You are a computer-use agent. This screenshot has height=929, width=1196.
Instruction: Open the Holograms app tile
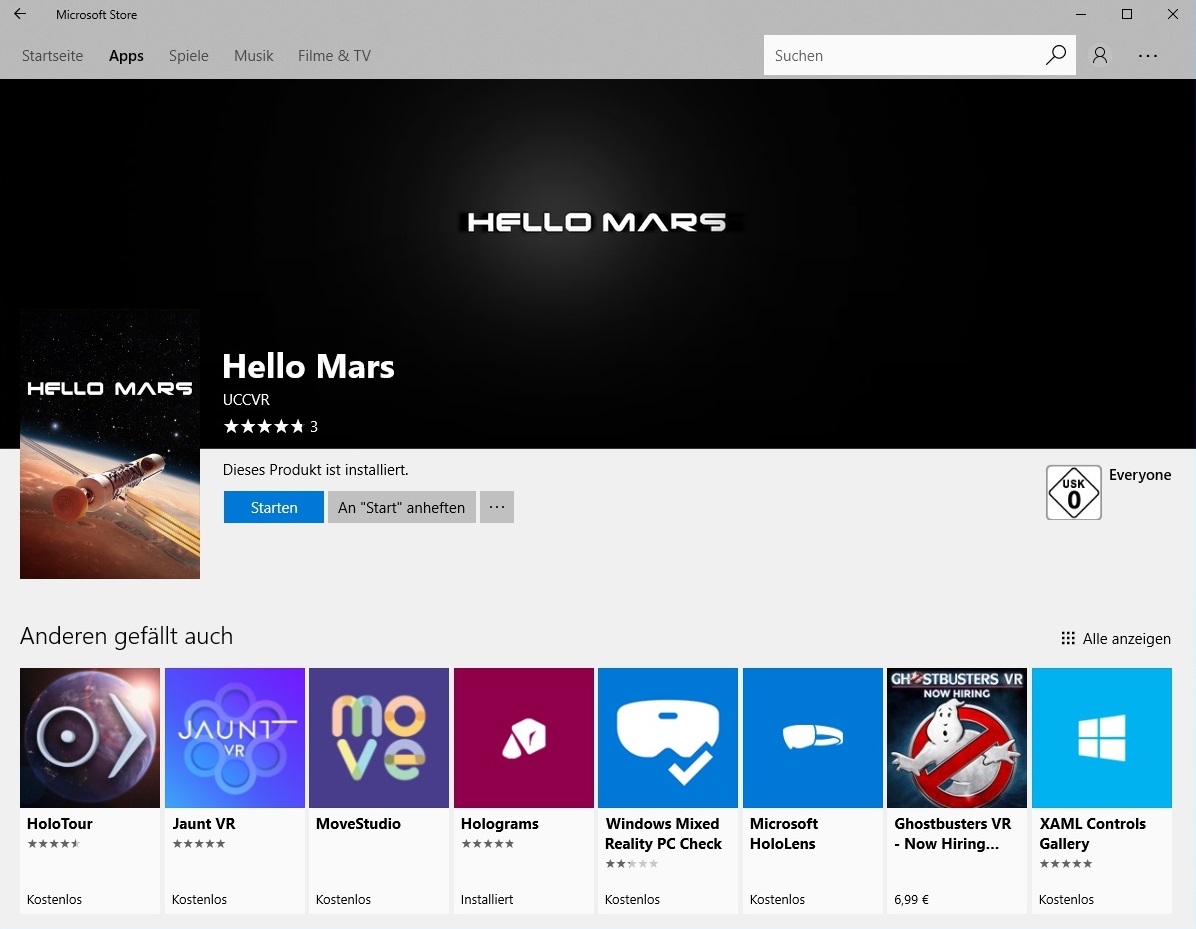(523, 738)
